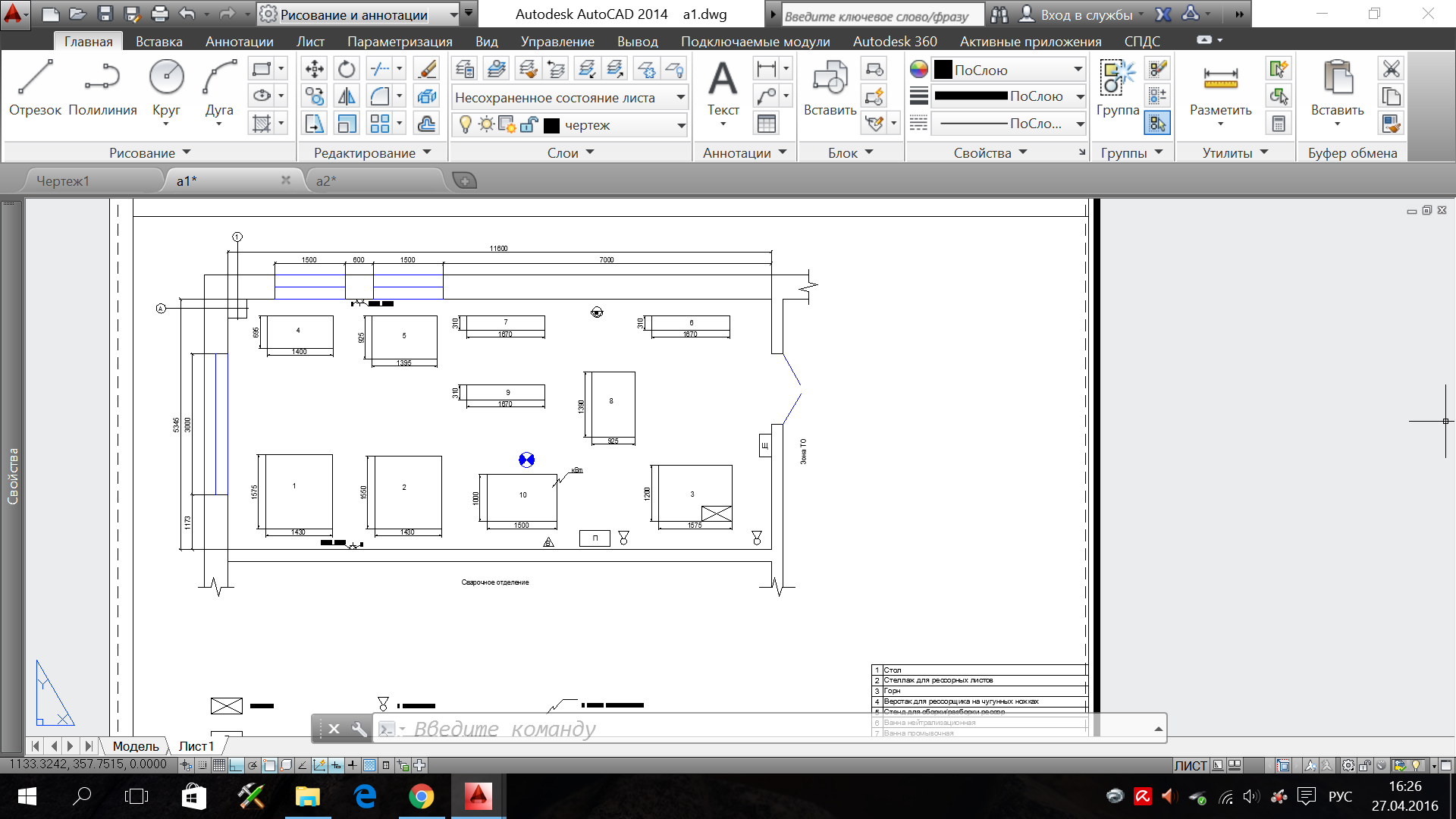Click the layer color swatch next to чертеж
This screenshot has height=819, width=1456.
pos(551,125)
